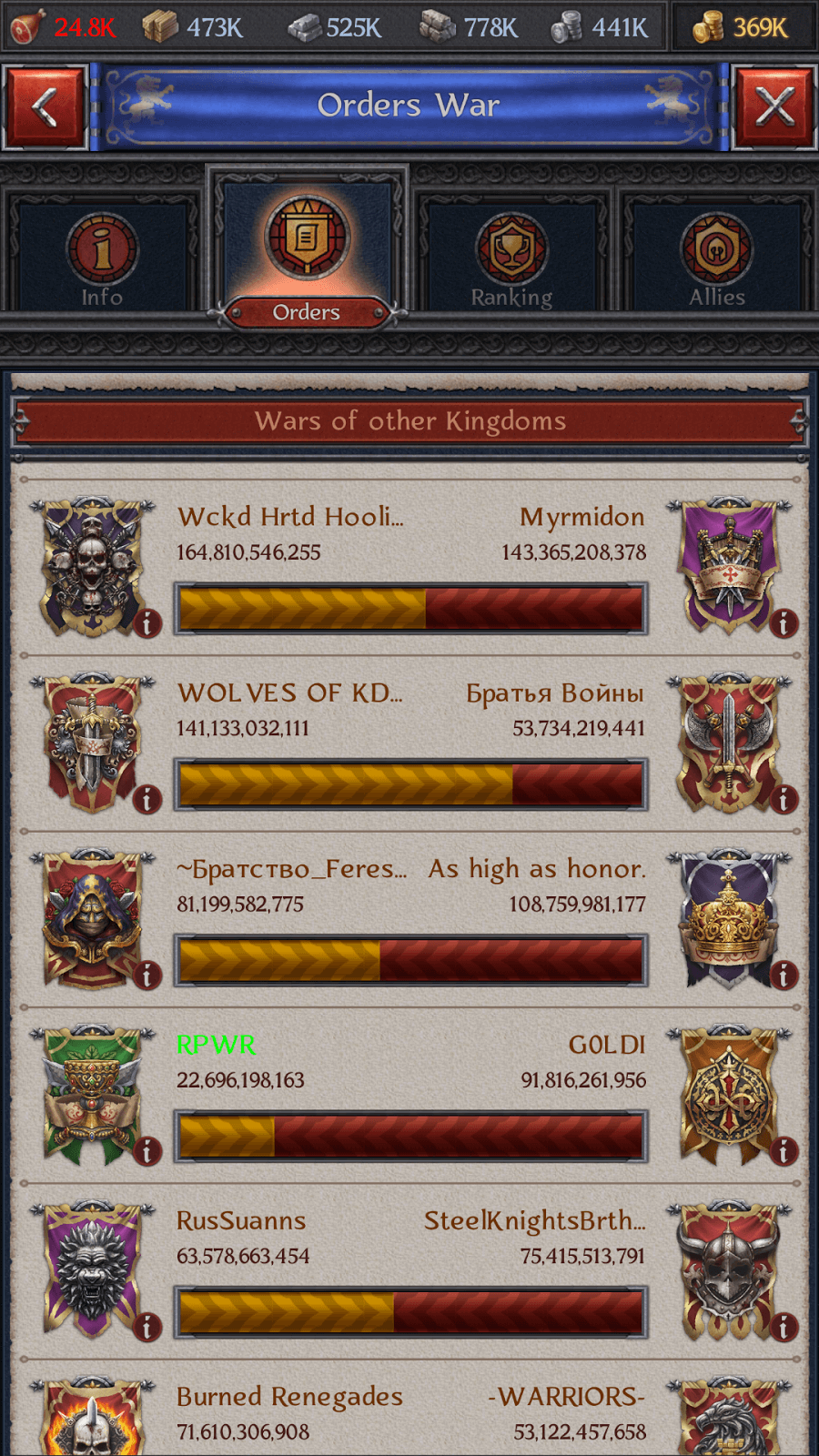Click the RPWR green order name

click(216, 1045)
